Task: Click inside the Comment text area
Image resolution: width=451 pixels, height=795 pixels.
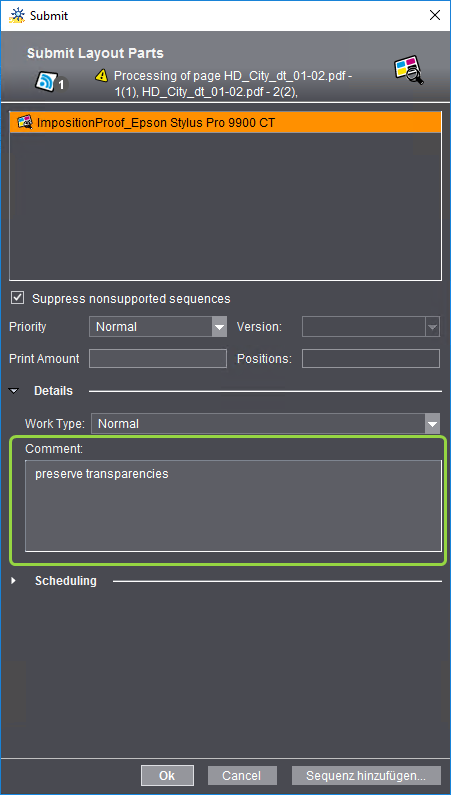Action: coord(233,505)
